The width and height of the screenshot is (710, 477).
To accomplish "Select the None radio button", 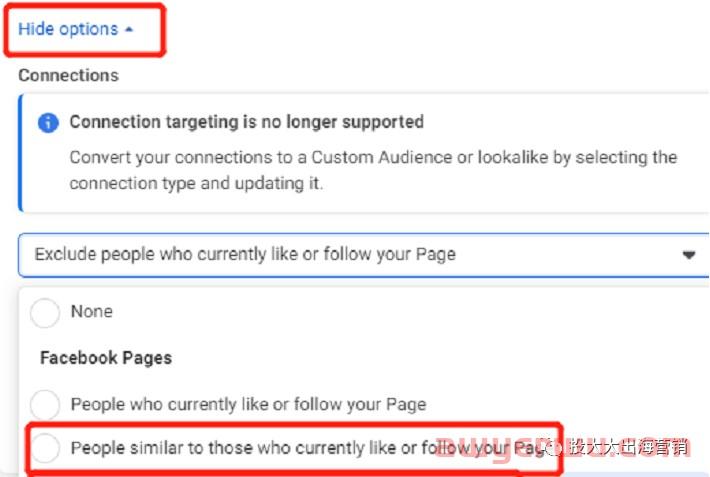I will (x=45, y=313).
